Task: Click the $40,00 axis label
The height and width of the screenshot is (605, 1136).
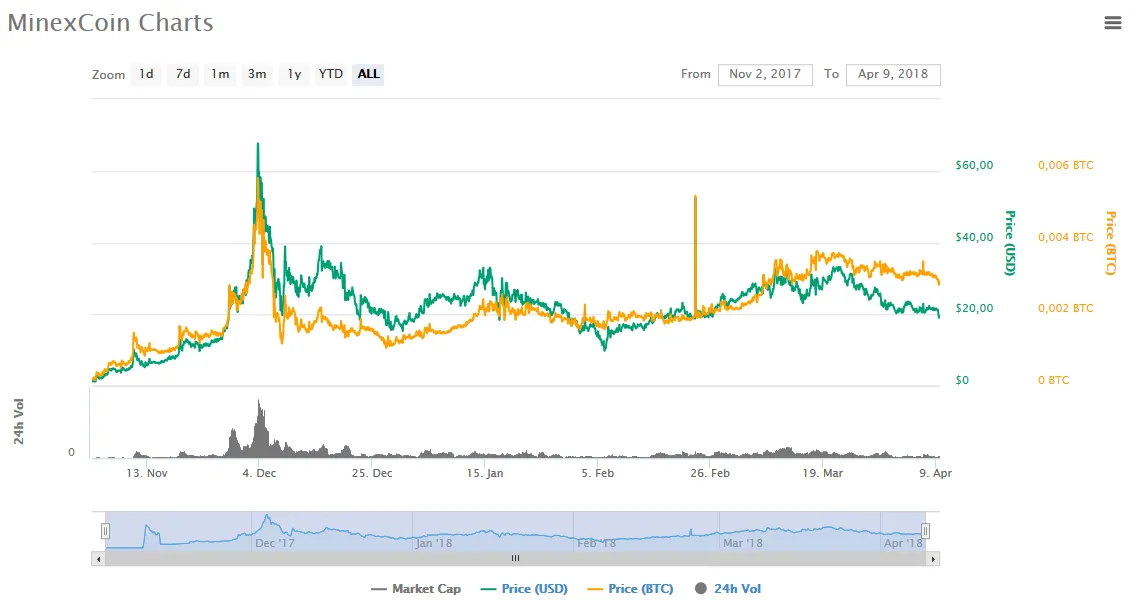Action: (974, 237)
